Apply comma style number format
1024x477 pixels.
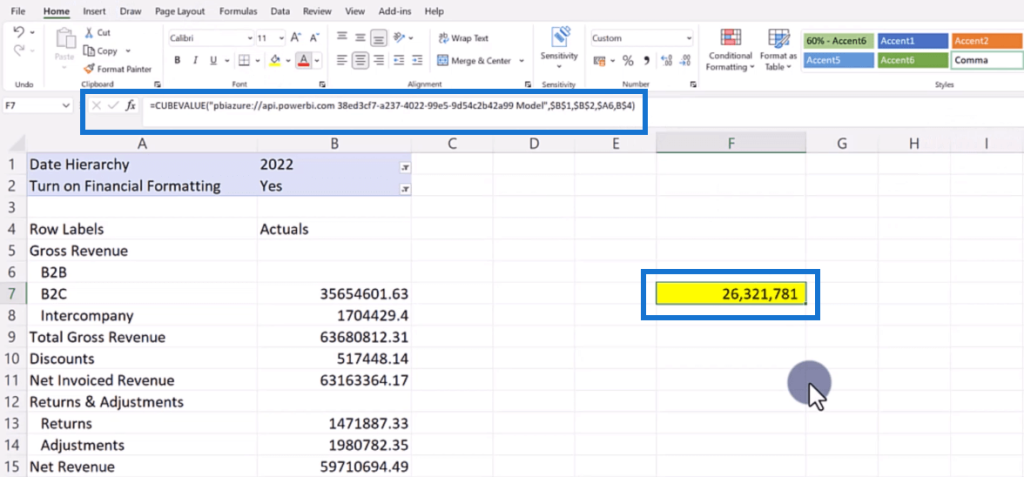pos(647,61)
